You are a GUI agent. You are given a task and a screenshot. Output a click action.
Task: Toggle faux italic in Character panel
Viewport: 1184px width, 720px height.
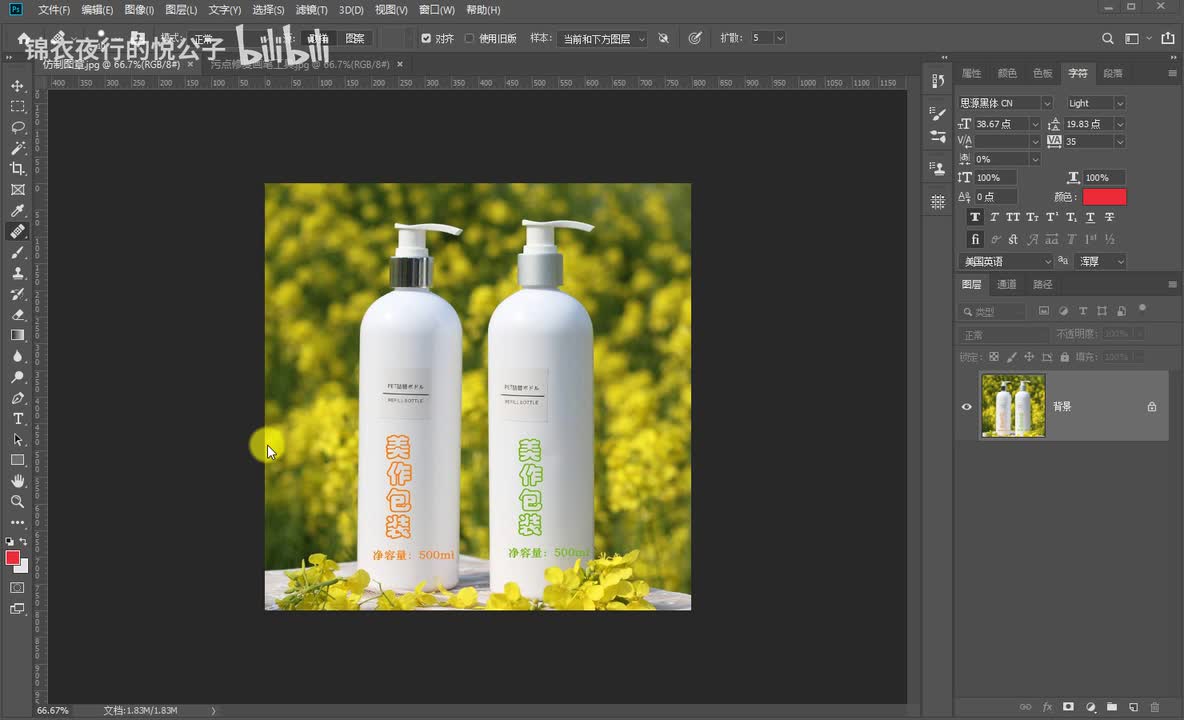994,217
